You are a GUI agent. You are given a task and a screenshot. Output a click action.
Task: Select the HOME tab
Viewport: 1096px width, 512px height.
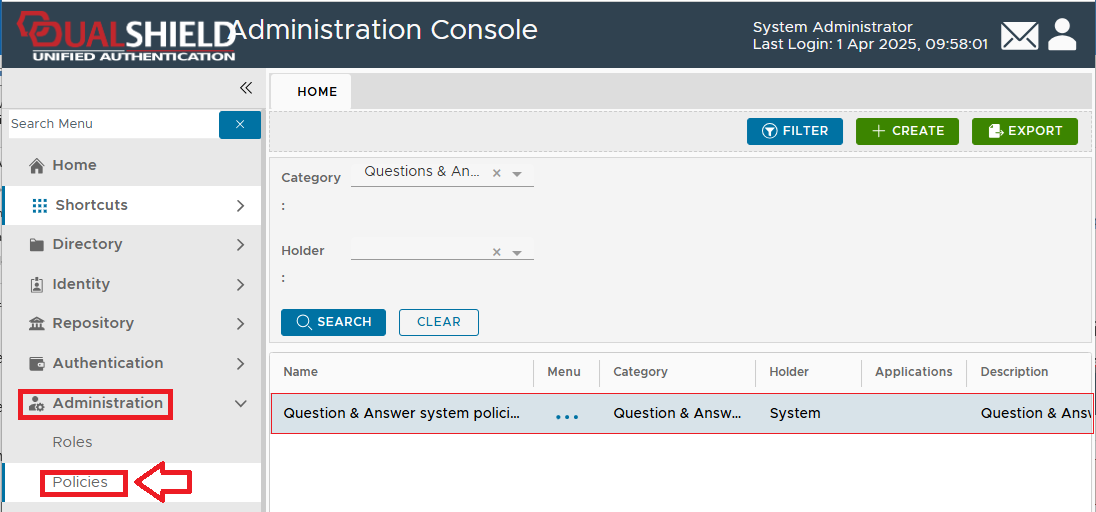[x=317, y=91]
